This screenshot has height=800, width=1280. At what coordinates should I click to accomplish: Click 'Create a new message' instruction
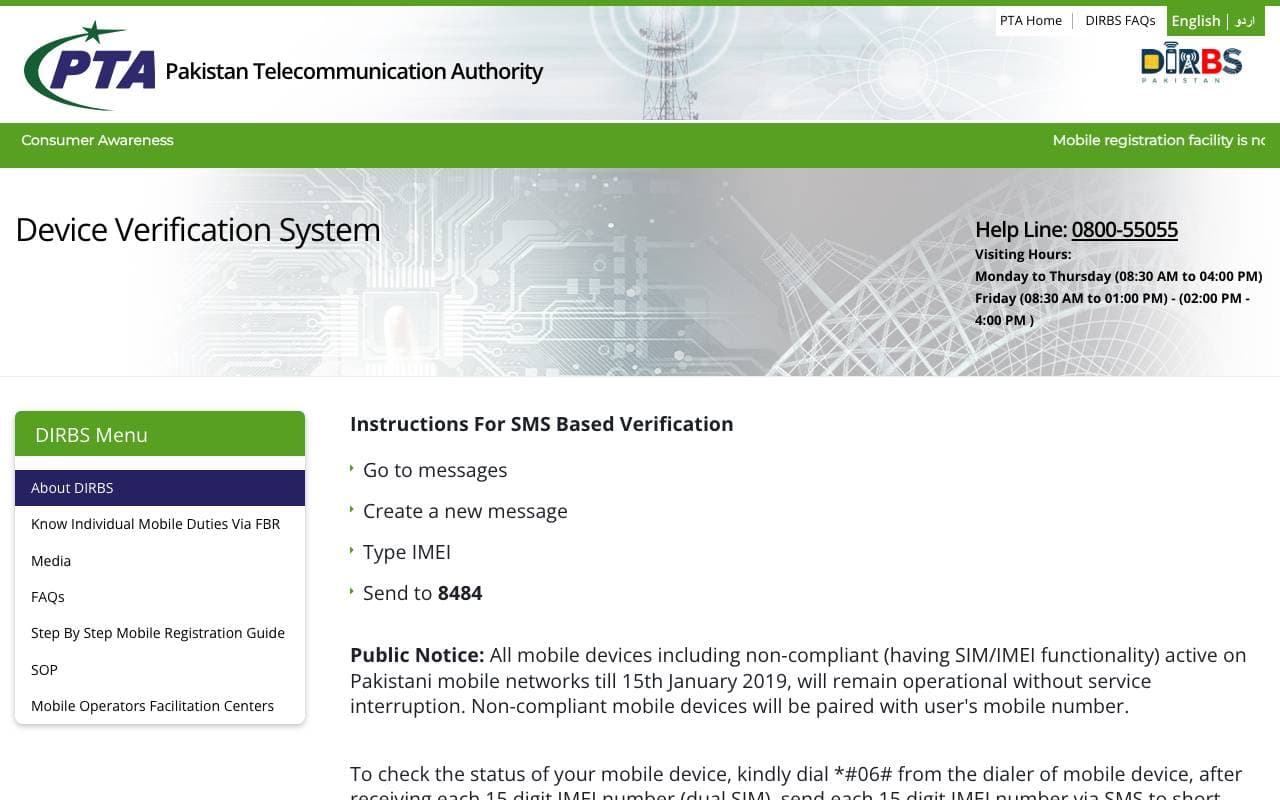465,511
